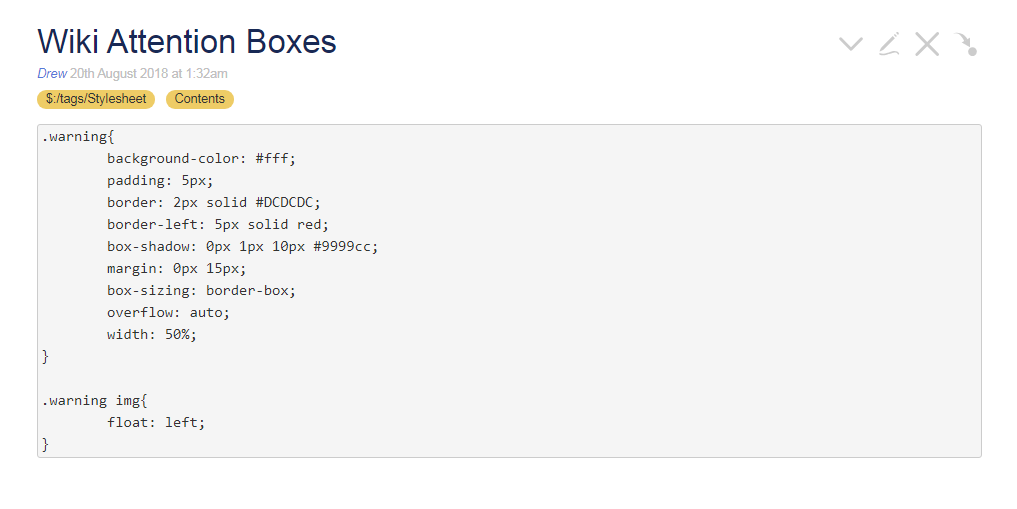Click the border-left red declaration line
This screenshot has width=1017, height=509.
coord(218,224)
